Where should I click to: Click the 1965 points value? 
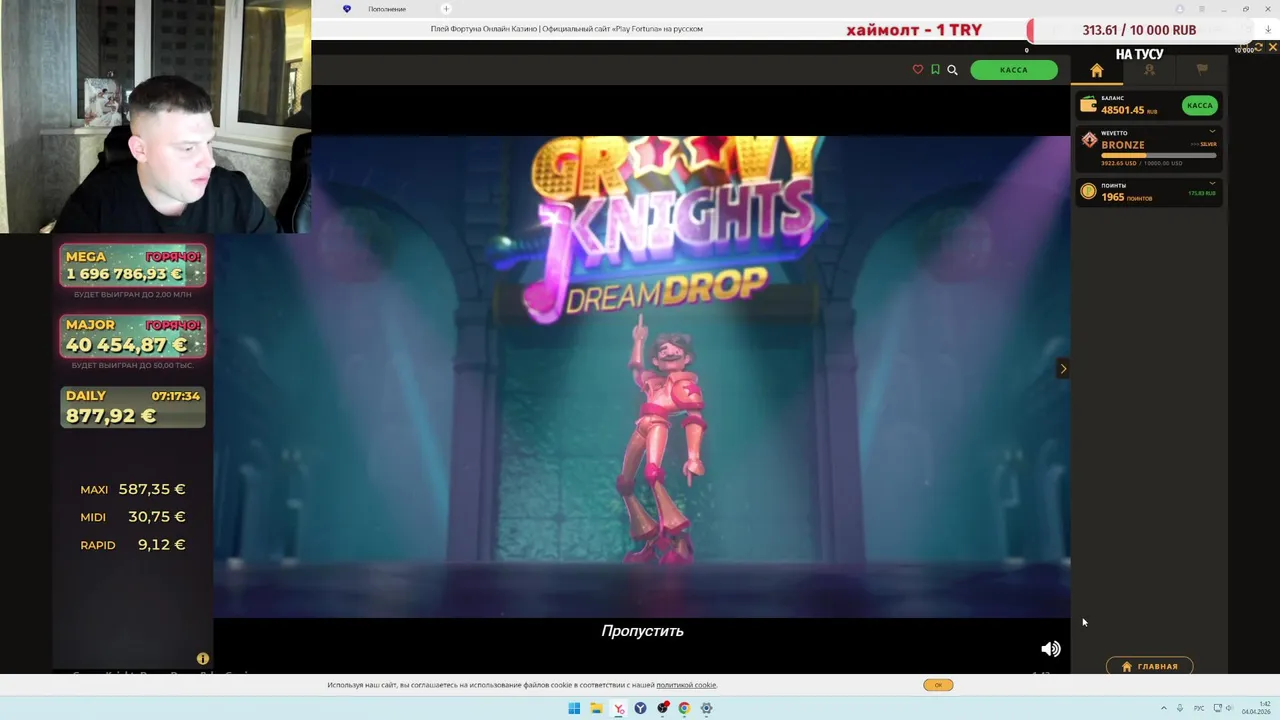click(1112, 197)
